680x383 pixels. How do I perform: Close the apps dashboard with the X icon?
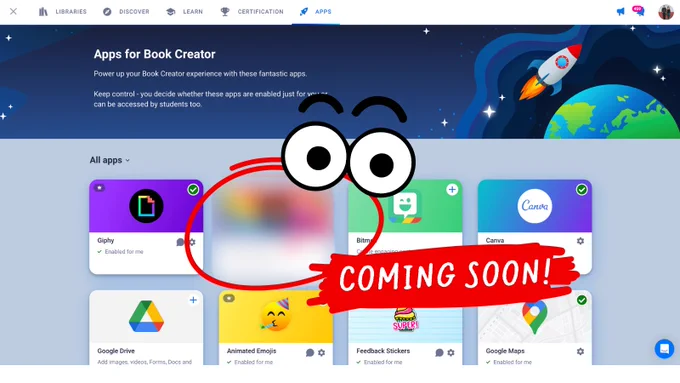click(x=13, y=11)
